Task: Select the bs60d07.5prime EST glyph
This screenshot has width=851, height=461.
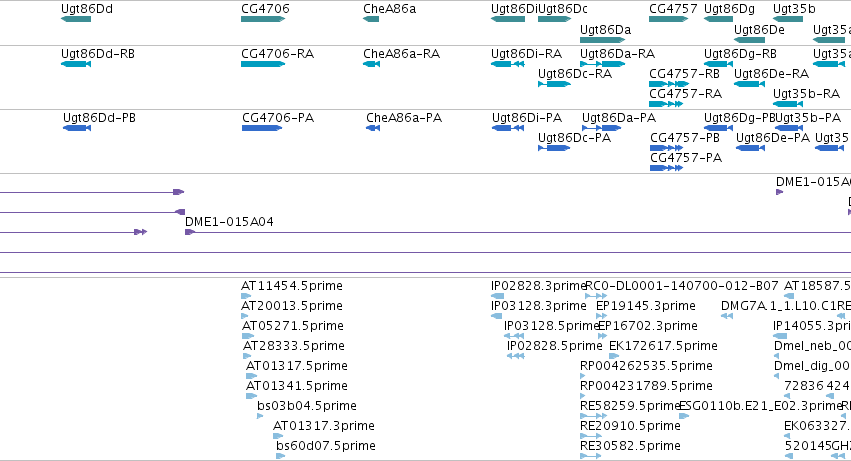Action: 280,456
